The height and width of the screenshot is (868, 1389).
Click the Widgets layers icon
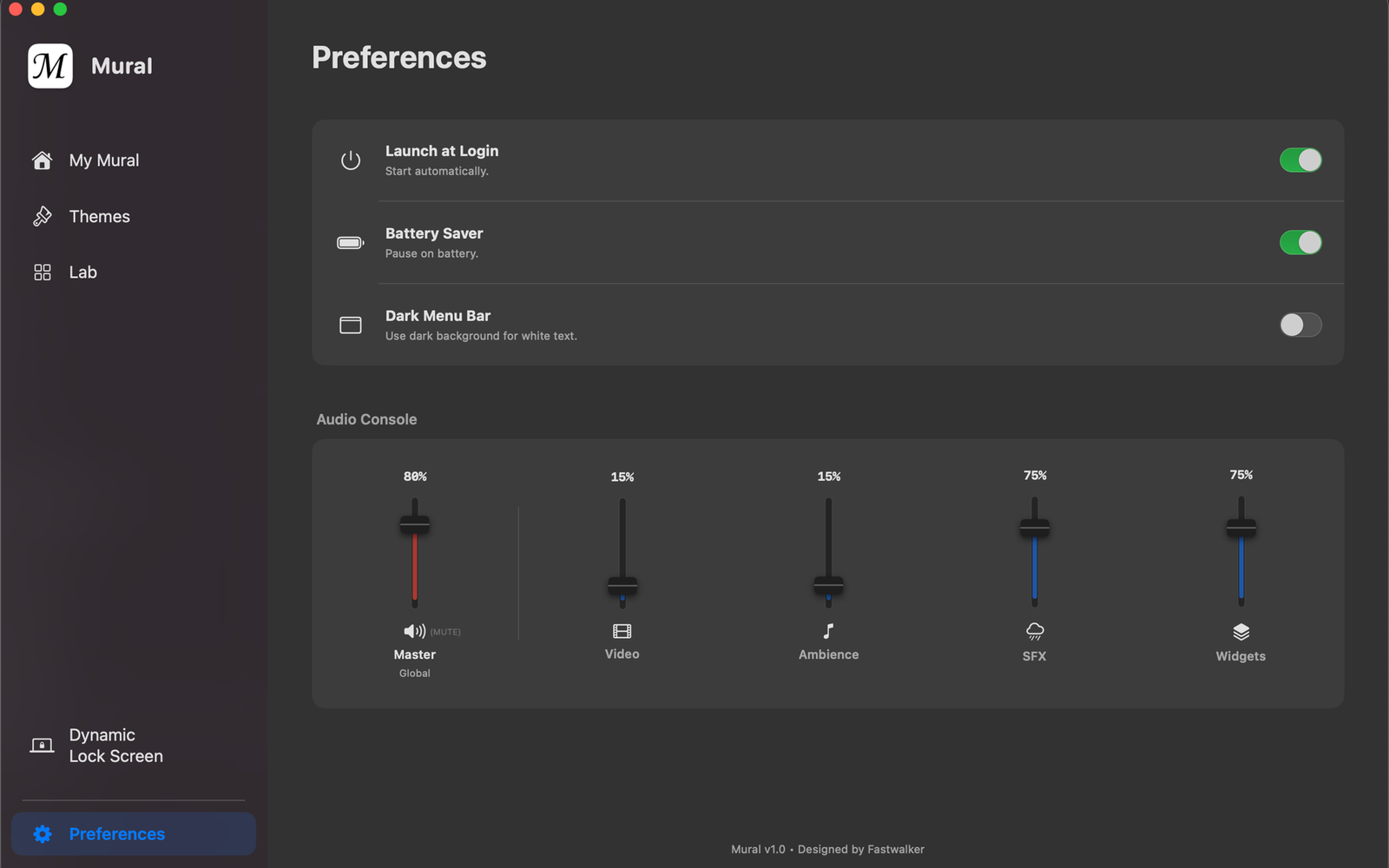point(1241,632)
